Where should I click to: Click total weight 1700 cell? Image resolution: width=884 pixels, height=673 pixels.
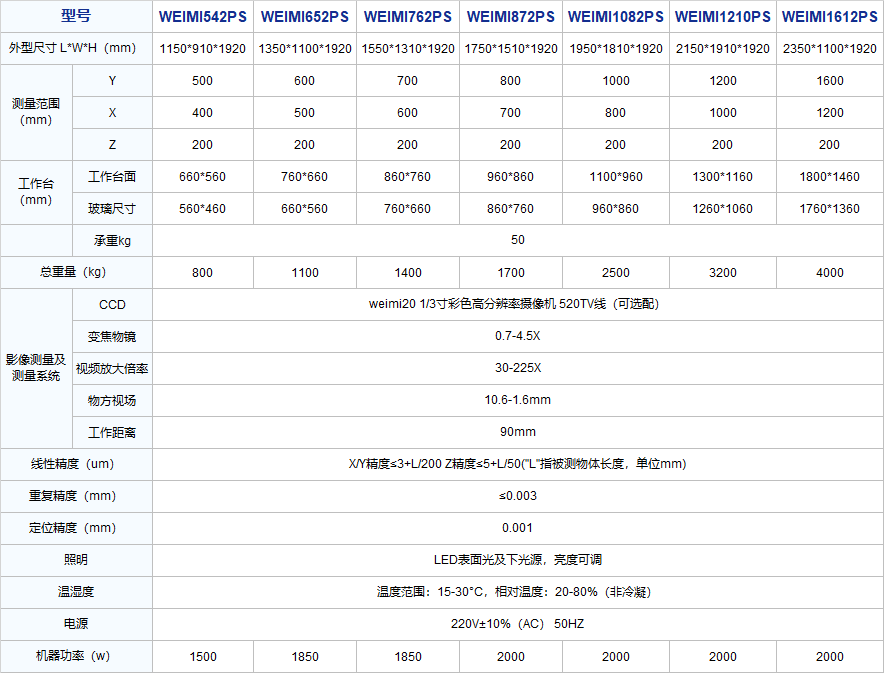click(510, 273)
